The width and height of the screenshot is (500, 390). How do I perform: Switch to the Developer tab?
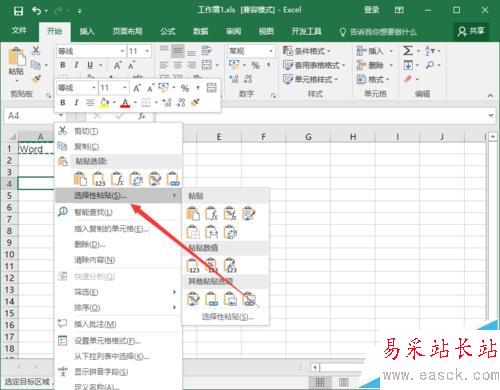306,31
